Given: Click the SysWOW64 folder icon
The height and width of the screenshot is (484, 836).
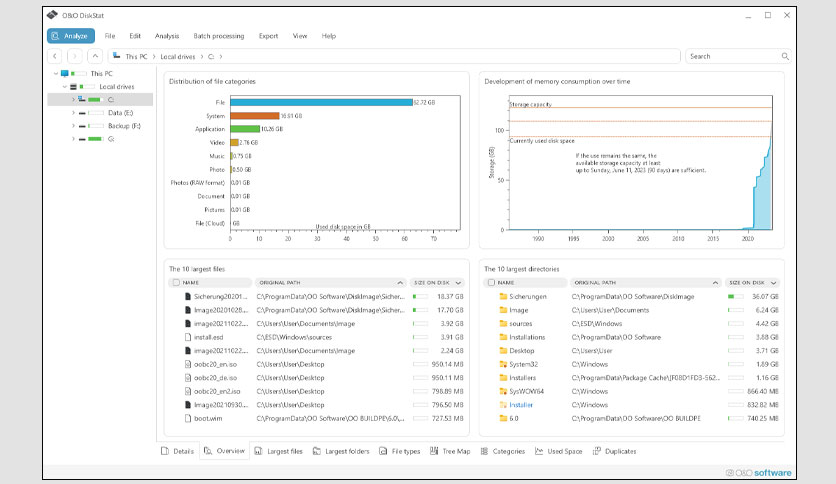Looking at the screenshot, I should (x=503, y=391).
